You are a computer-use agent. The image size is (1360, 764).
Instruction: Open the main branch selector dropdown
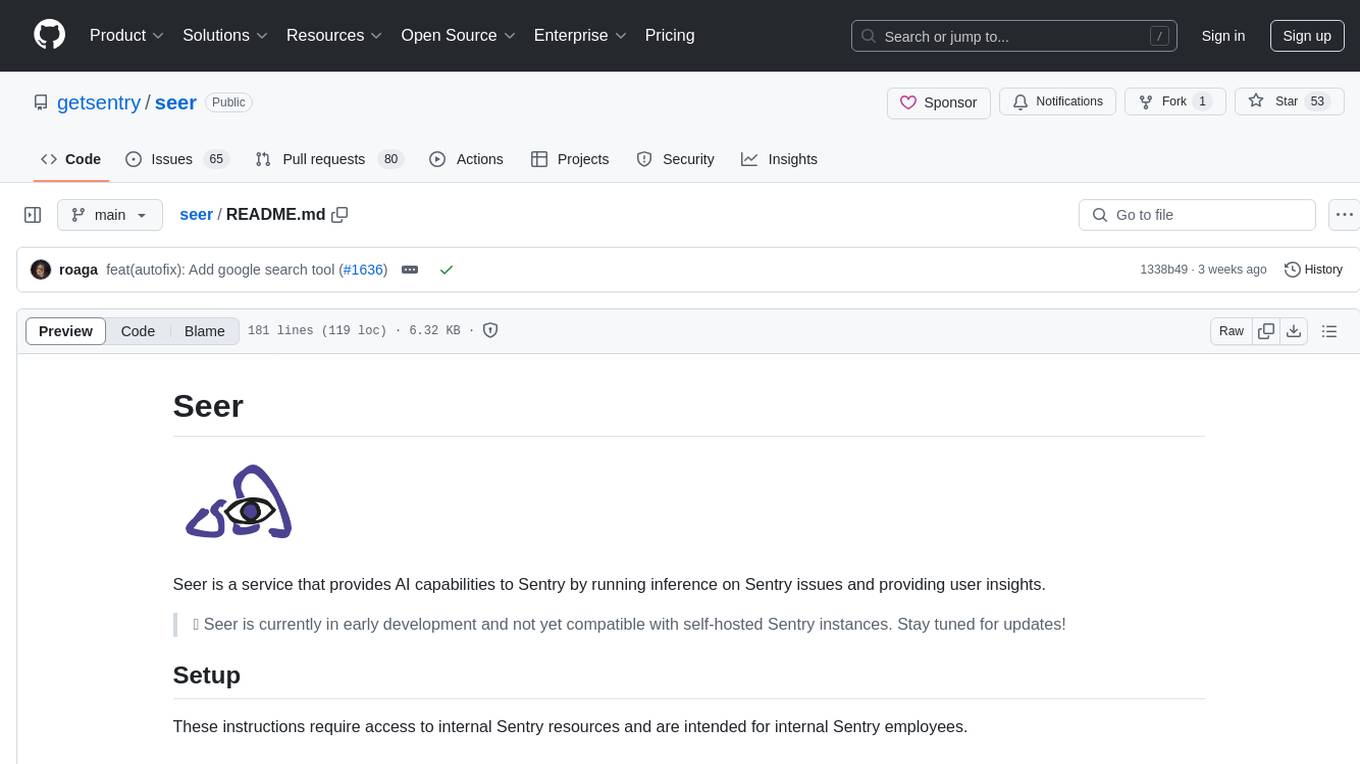[110, 215]
